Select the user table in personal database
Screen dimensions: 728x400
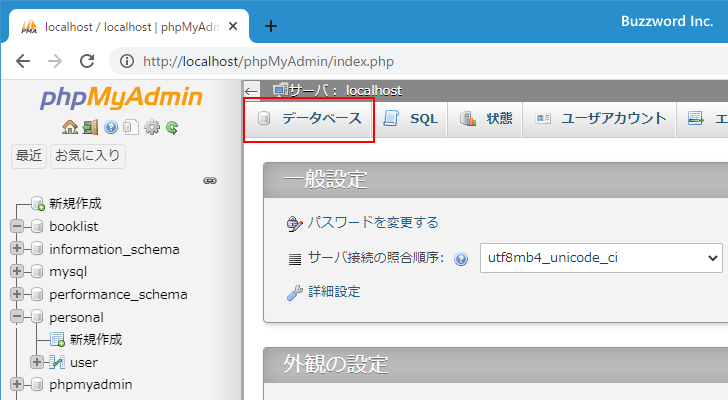pyautogui.click(x=84, y=362)
